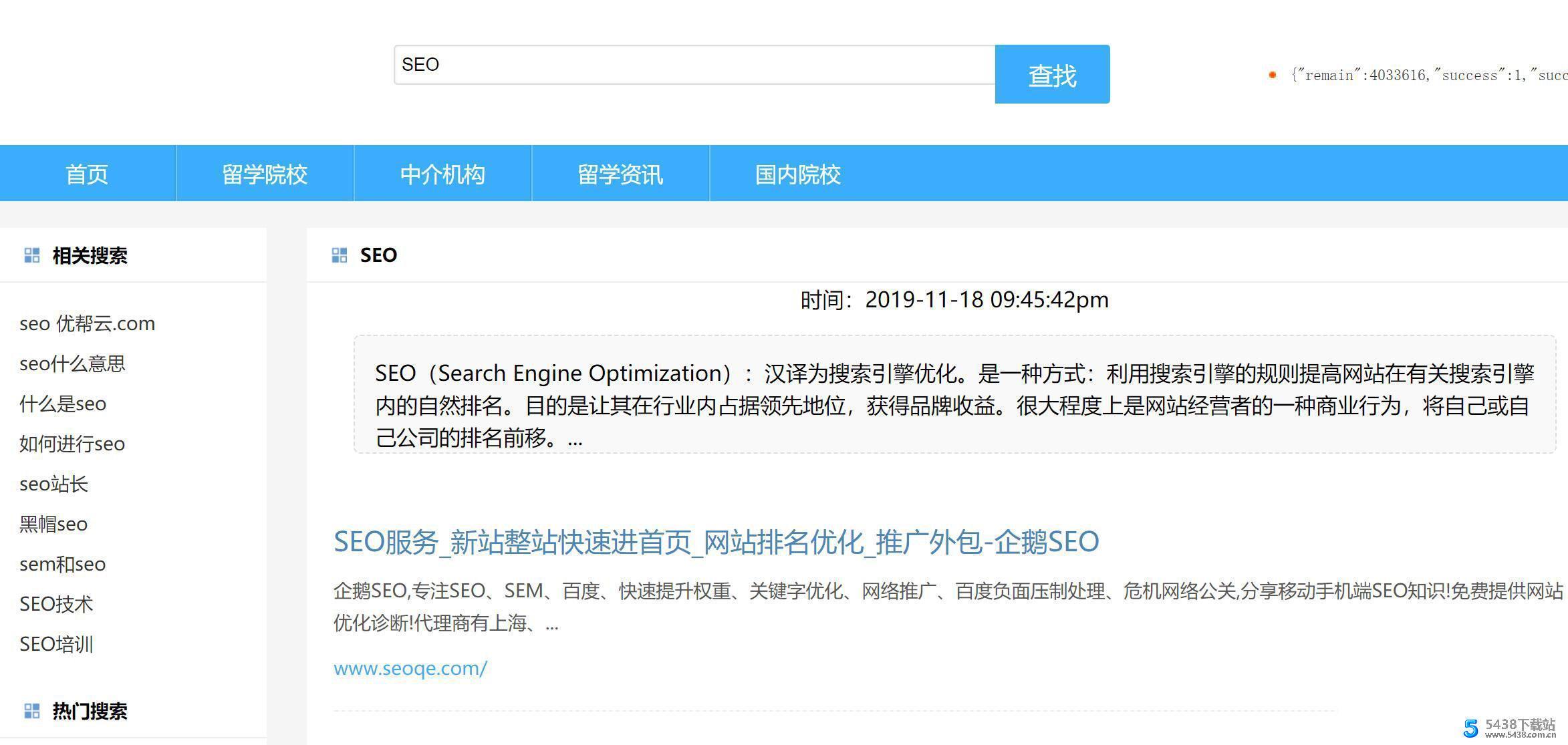Image resolution: width=1568 pixels, height=745 pixels.
Task: Open the www.seoqe.com link
Action: [410, 668]
